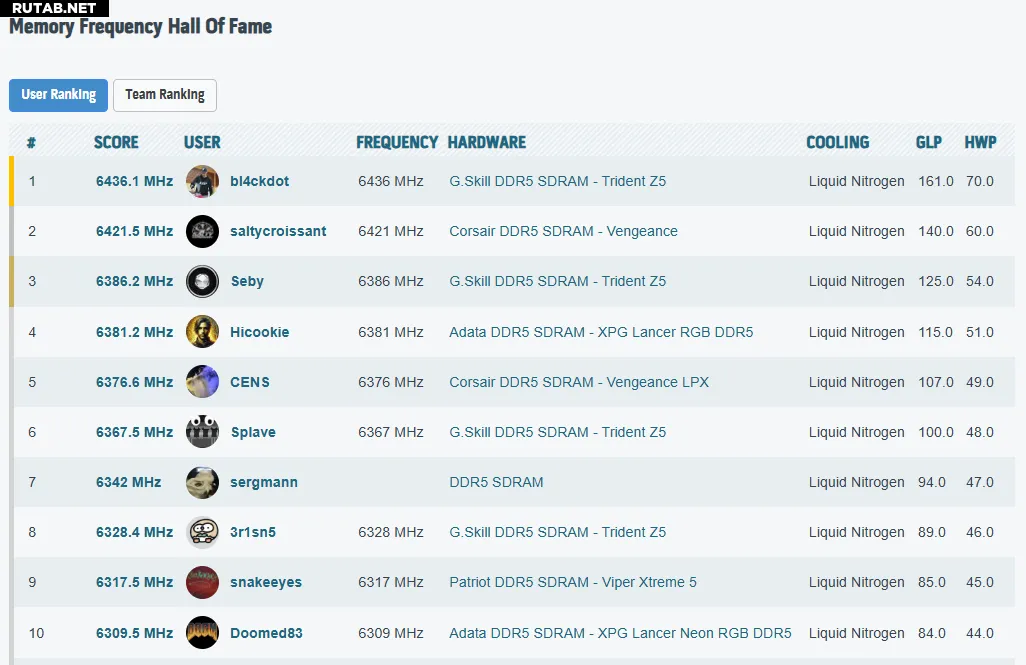Open Seby's avatar image
This screenshot has width=1026, height=665.
pyautogui.click(x=202, y=281)
